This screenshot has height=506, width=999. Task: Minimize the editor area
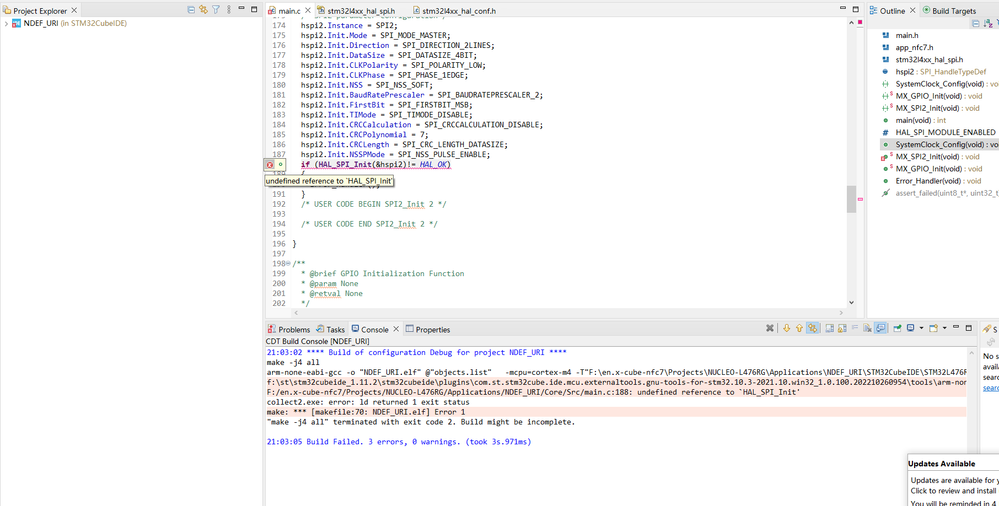pos(844,9)
